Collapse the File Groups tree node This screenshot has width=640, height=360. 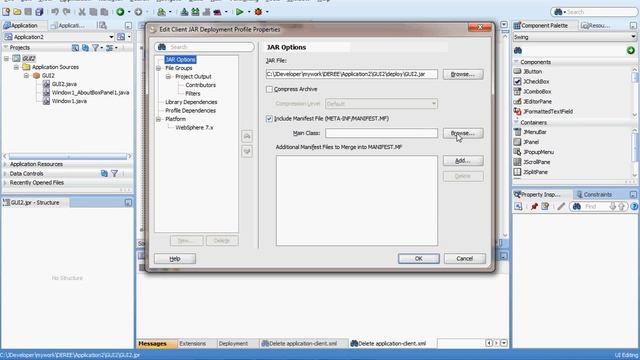pyautogui.click(x=158, y=68)
